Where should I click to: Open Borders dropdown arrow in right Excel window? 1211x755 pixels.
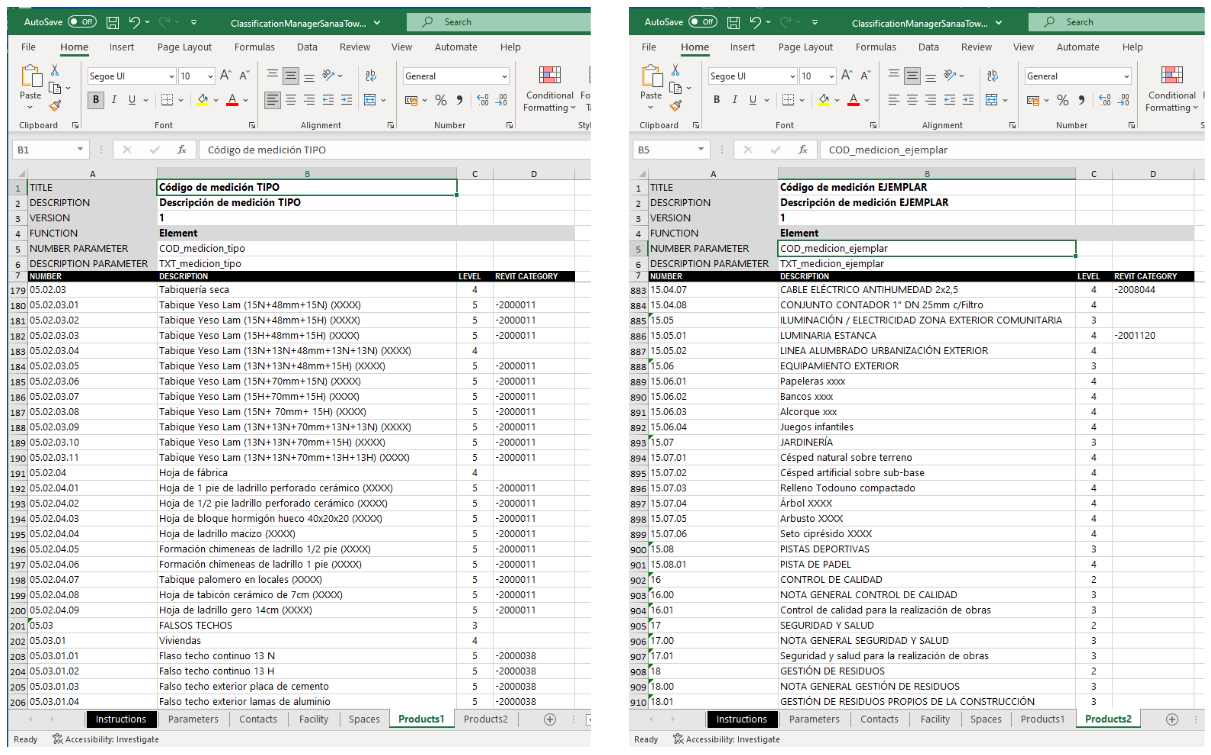point(802,100)
